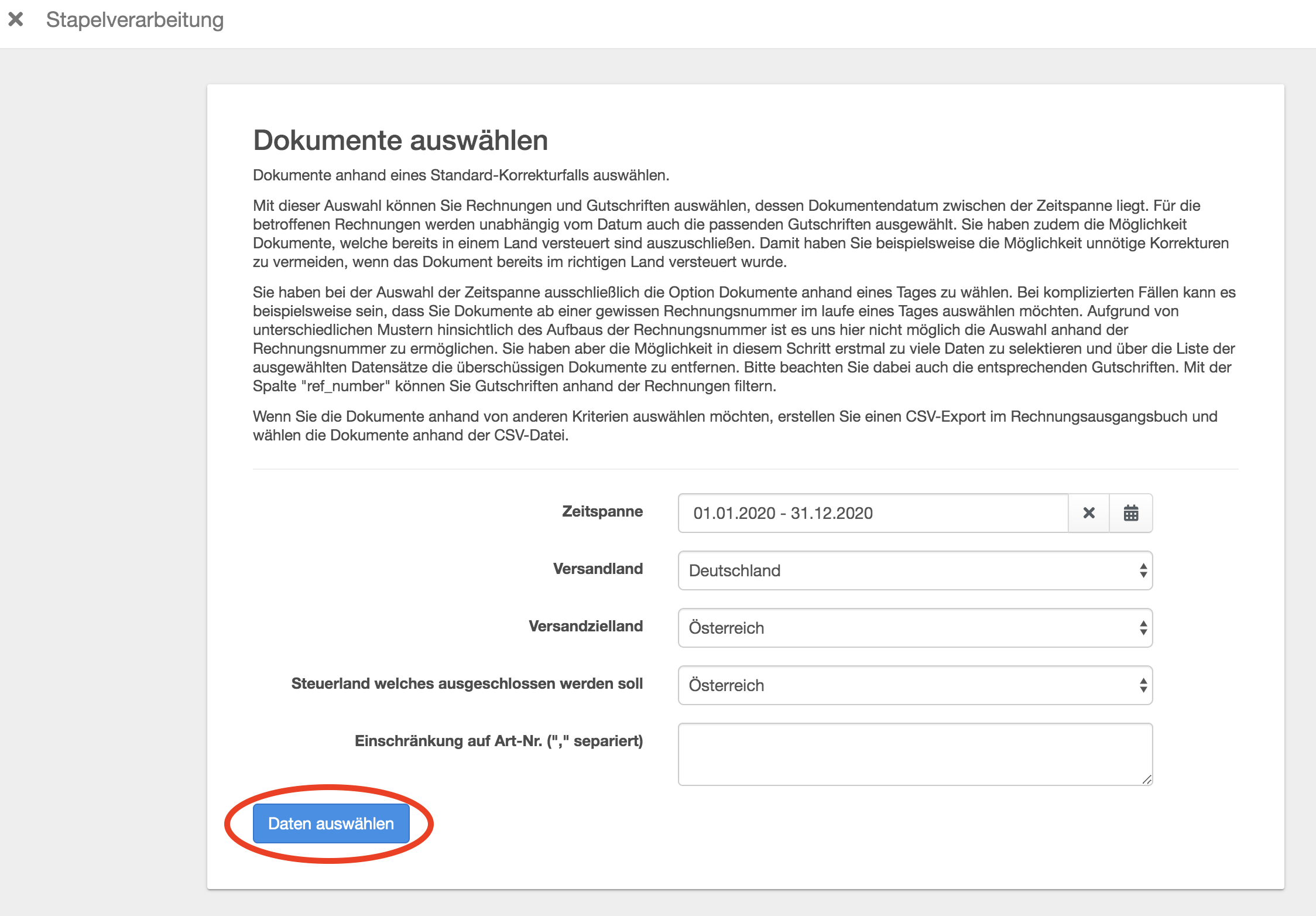Click the Zeitspanne field label
The height and width of the screenshot is (916, 1316).
tap(602, 511)
